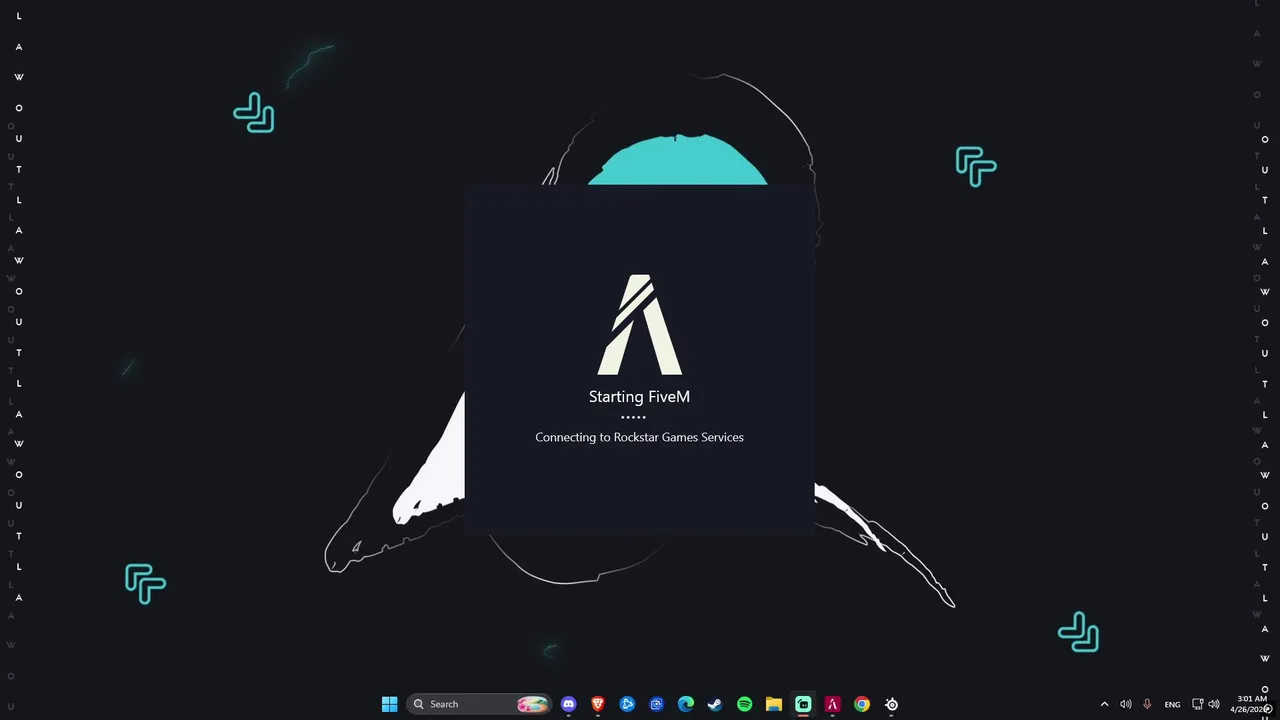Launch Discord from the taskbar

point(569,704)
